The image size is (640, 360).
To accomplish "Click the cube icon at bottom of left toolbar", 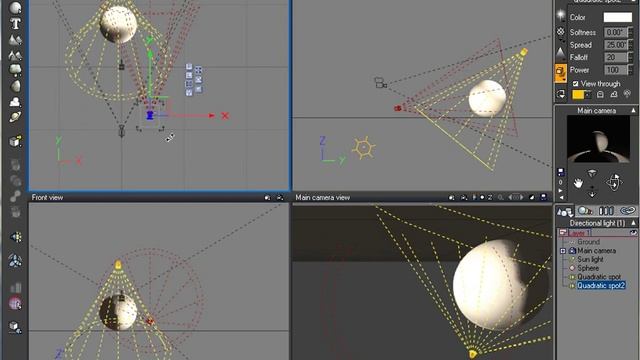I will (x=16, y=327).
